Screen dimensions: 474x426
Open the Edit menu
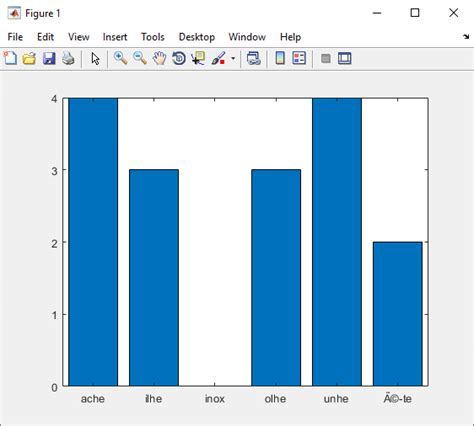pyautogui.click(x=45, y=37)
